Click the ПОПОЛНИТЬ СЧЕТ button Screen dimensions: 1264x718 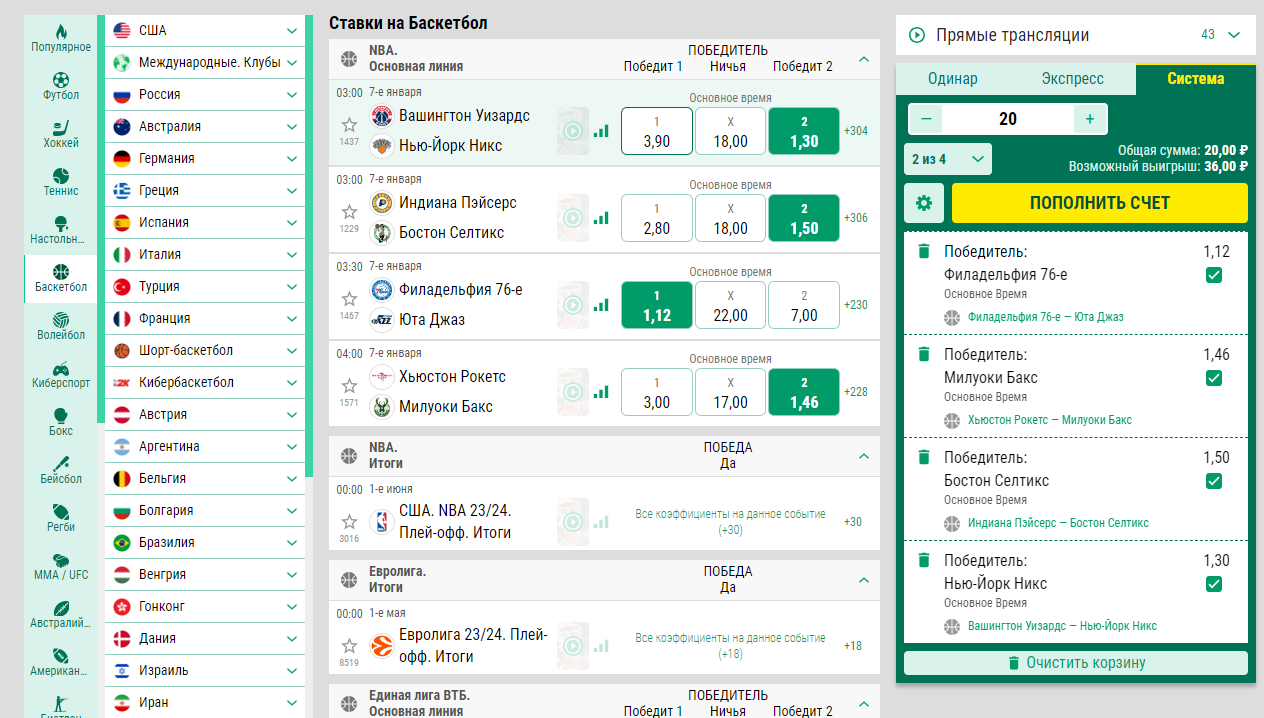[x=1100, y=203]
